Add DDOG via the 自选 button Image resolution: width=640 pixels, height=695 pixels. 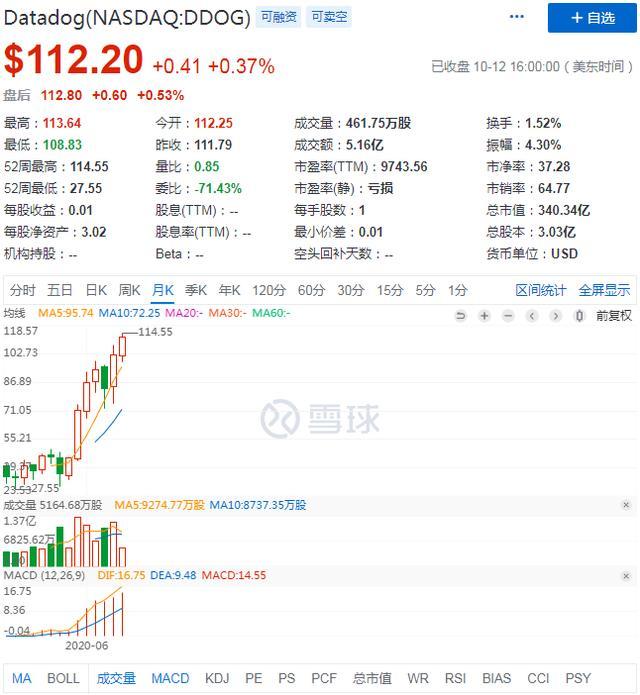(x=592, y=18)
